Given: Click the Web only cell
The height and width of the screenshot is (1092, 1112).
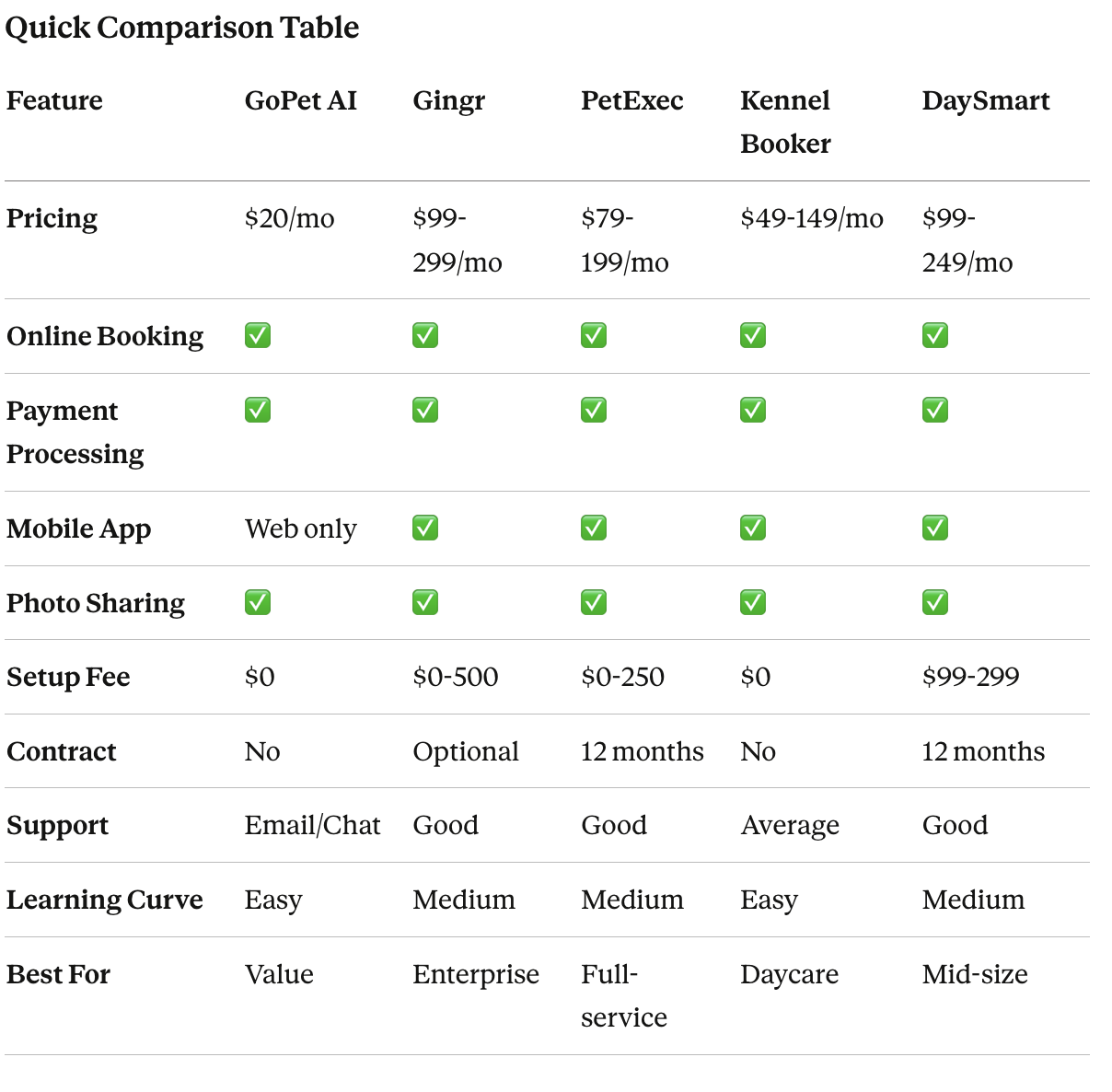Looking at the screenshot, I should 300,529.
